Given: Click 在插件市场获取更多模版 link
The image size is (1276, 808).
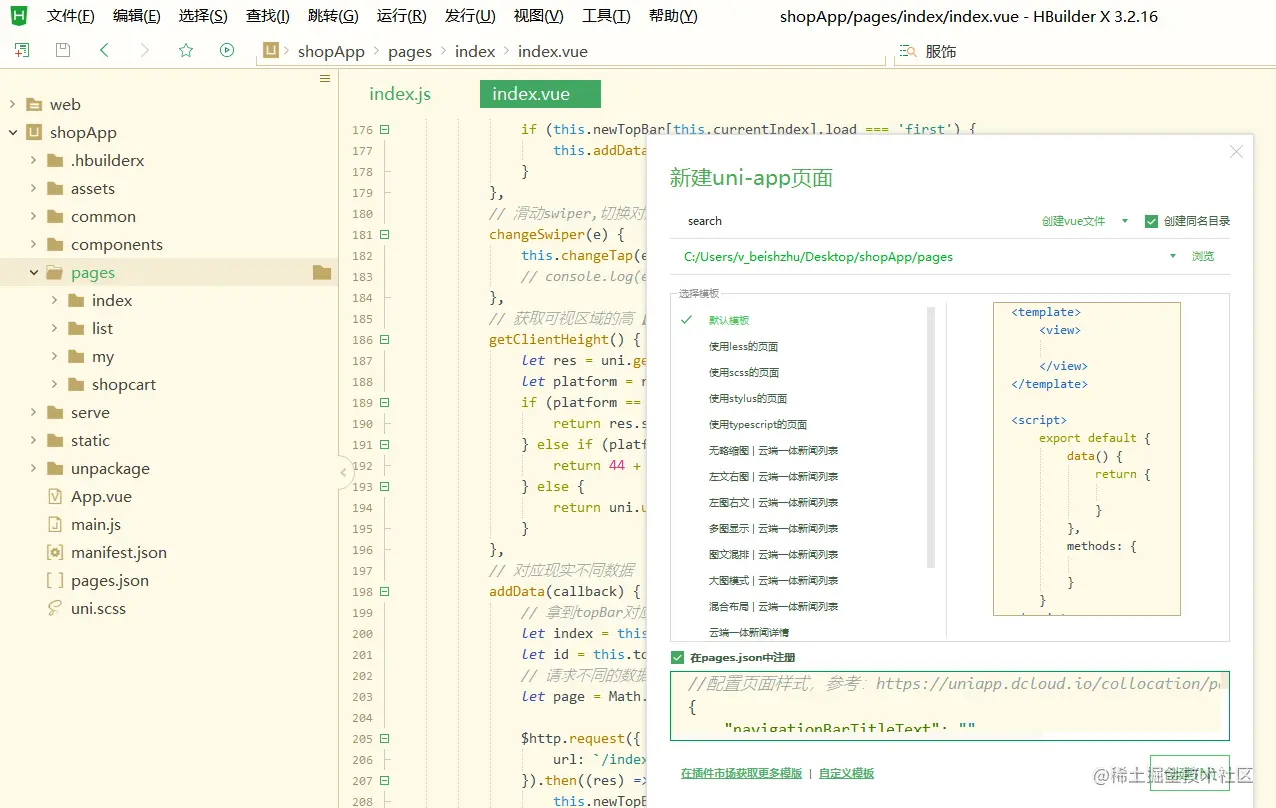Looking at the screenshot, I should 742,773.
